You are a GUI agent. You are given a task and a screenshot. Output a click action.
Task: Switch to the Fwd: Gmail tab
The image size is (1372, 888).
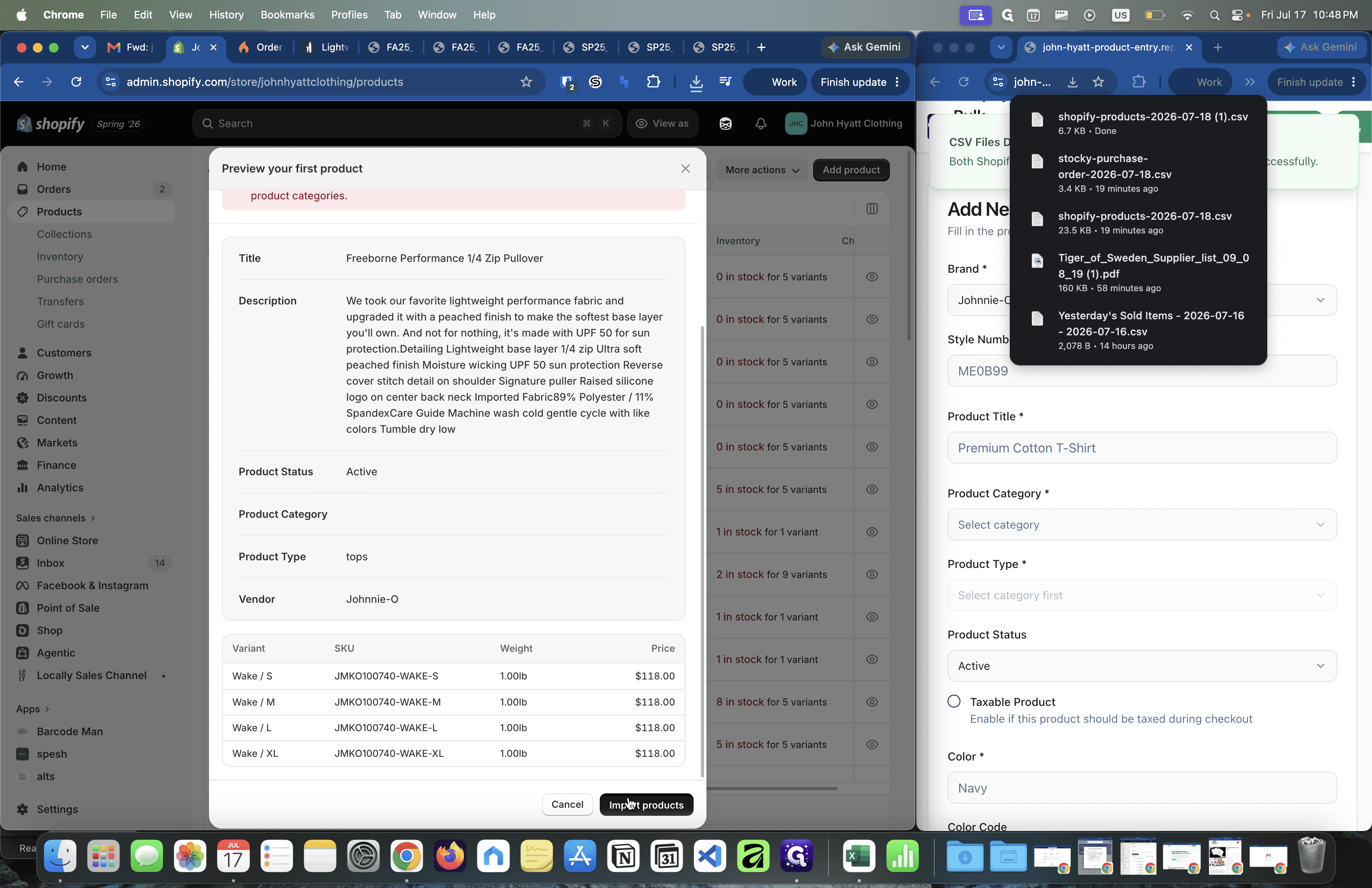[131, 47]
